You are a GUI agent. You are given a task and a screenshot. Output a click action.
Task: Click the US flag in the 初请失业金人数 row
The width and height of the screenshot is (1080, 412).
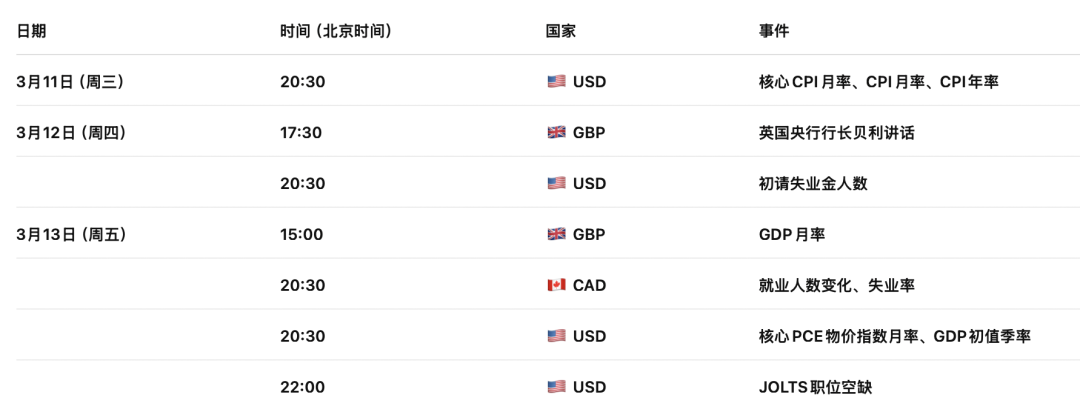click(556, 184)
